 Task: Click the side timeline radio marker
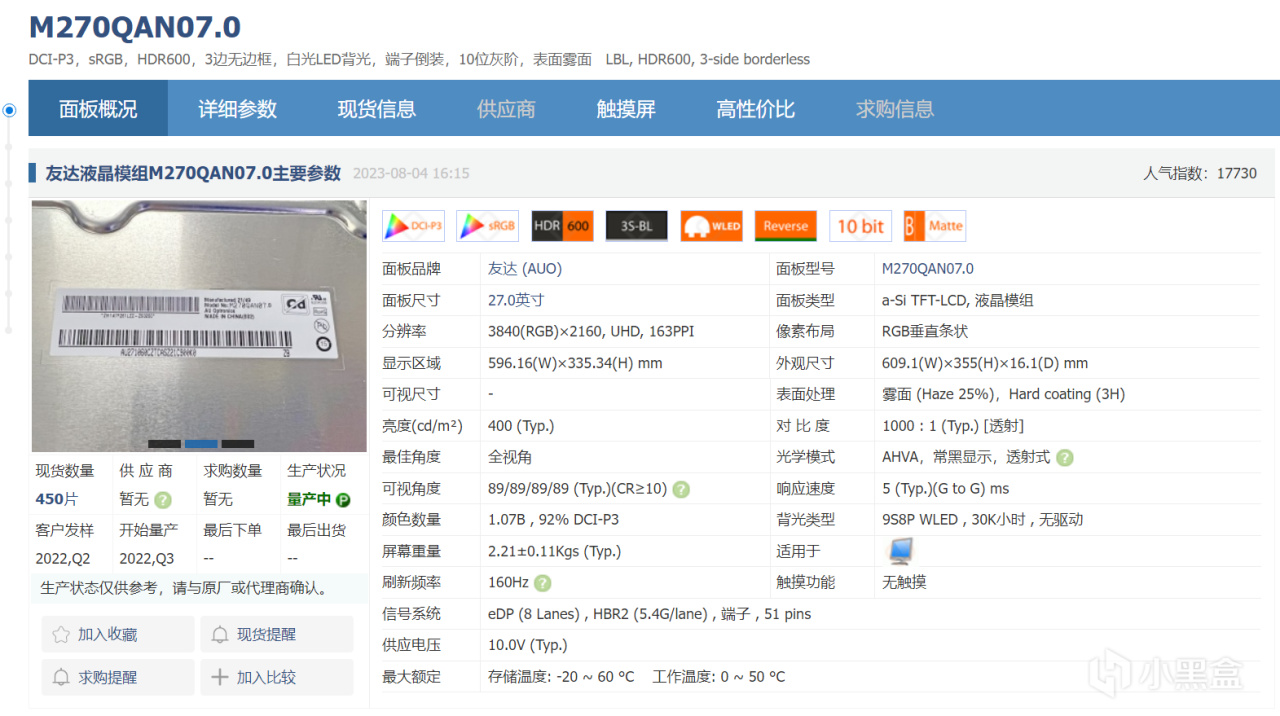click(10, 110)
